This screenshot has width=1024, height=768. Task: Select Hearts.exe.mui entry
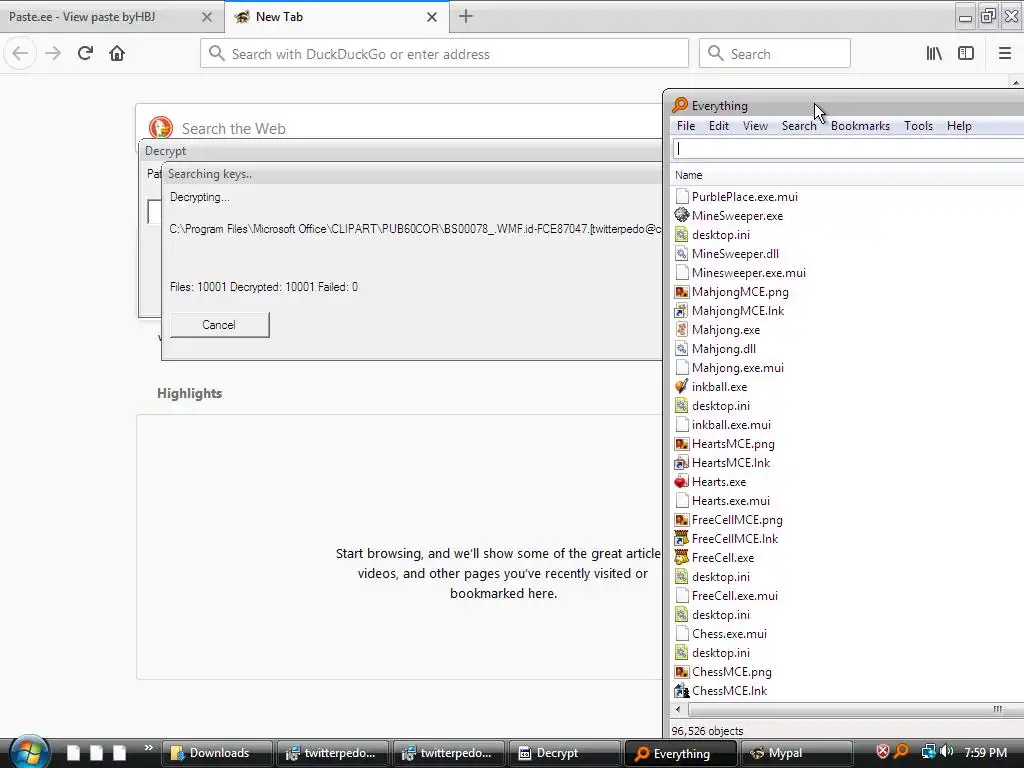[x=730, y=501]
